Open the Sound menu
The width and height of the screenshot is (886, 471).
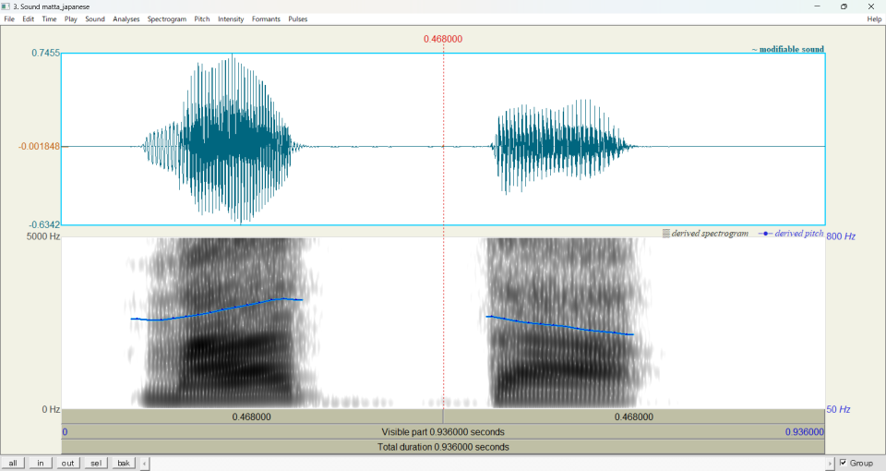tap(95, 19)
